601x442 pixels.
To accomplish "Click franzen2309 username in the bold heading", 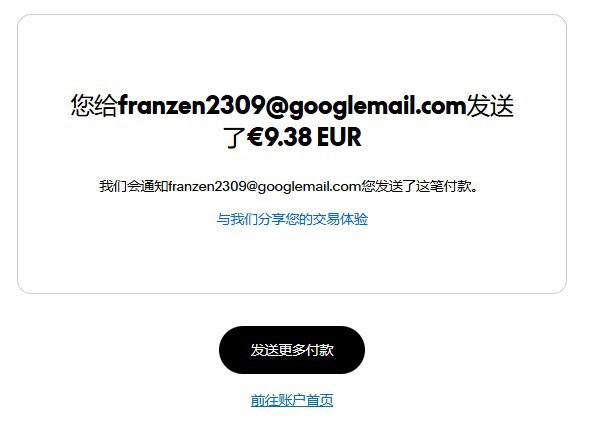I will point(191,105).
